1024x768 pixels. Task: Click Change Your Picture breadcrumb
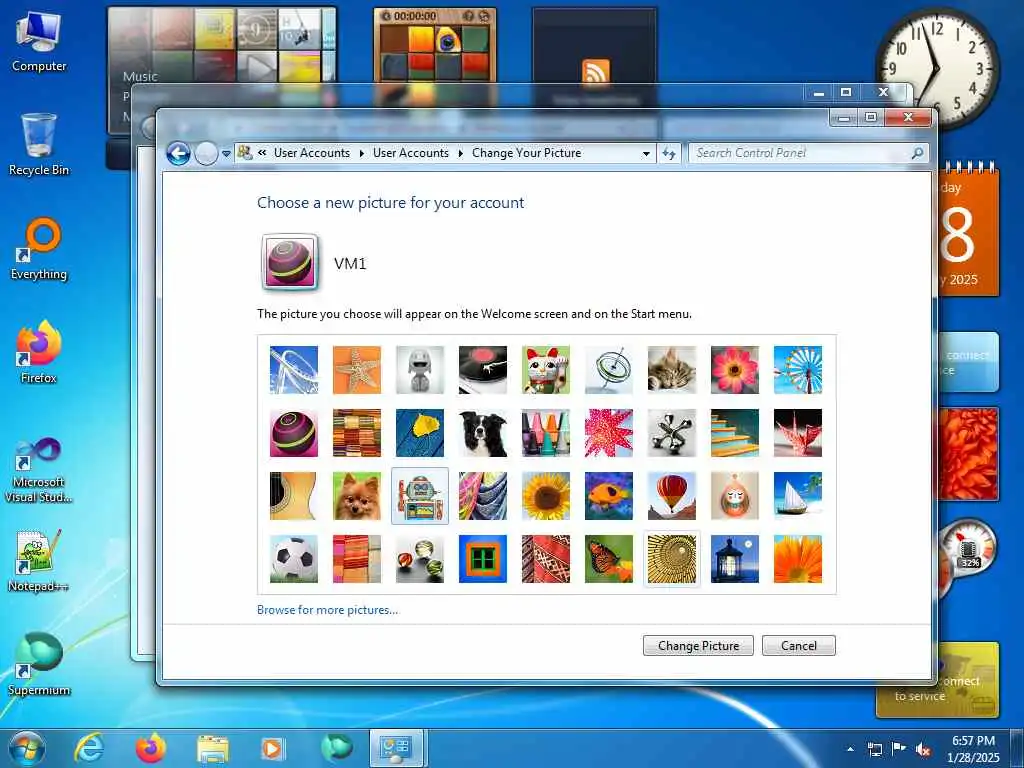[526, 153]
